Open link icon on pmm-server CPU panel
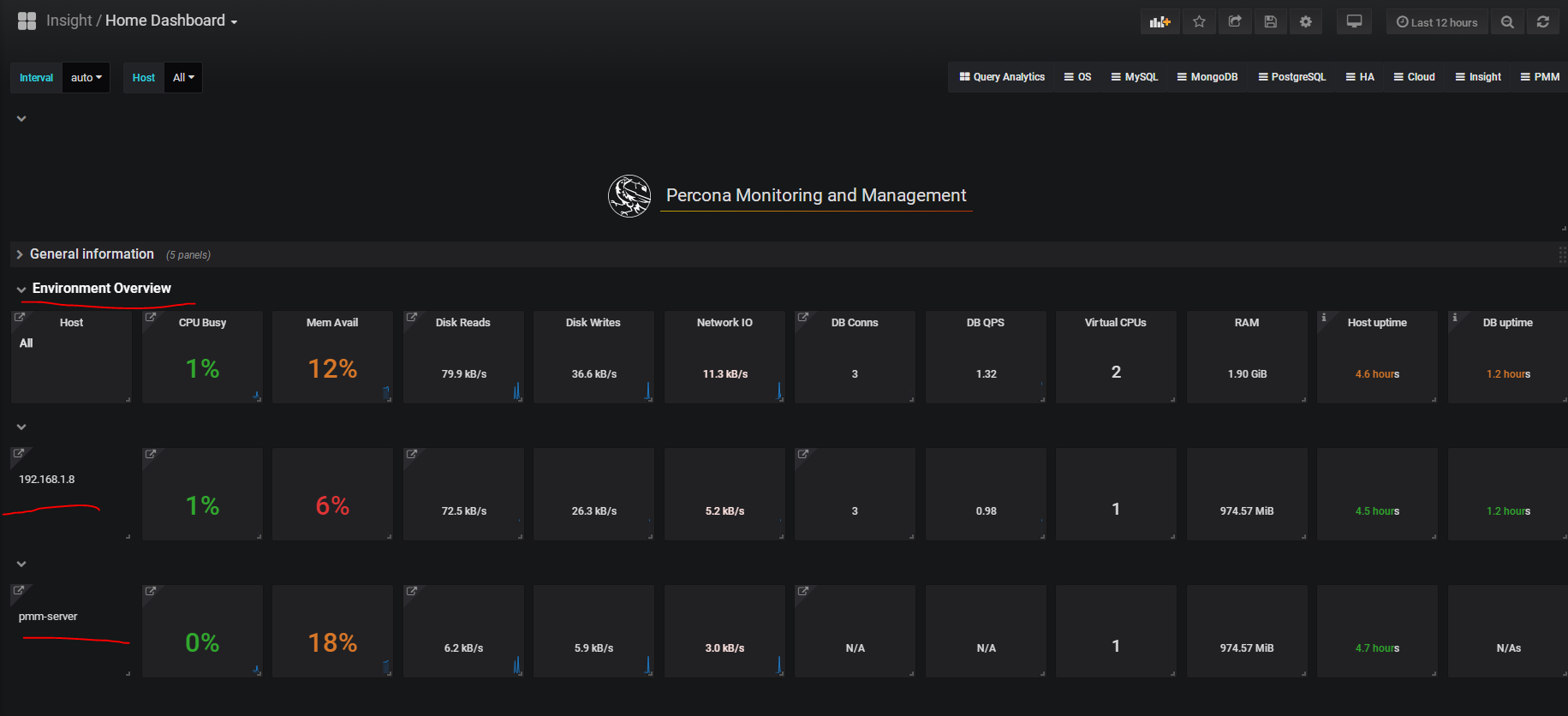This screenshot has height=716, width=1568. coord(150,591)
